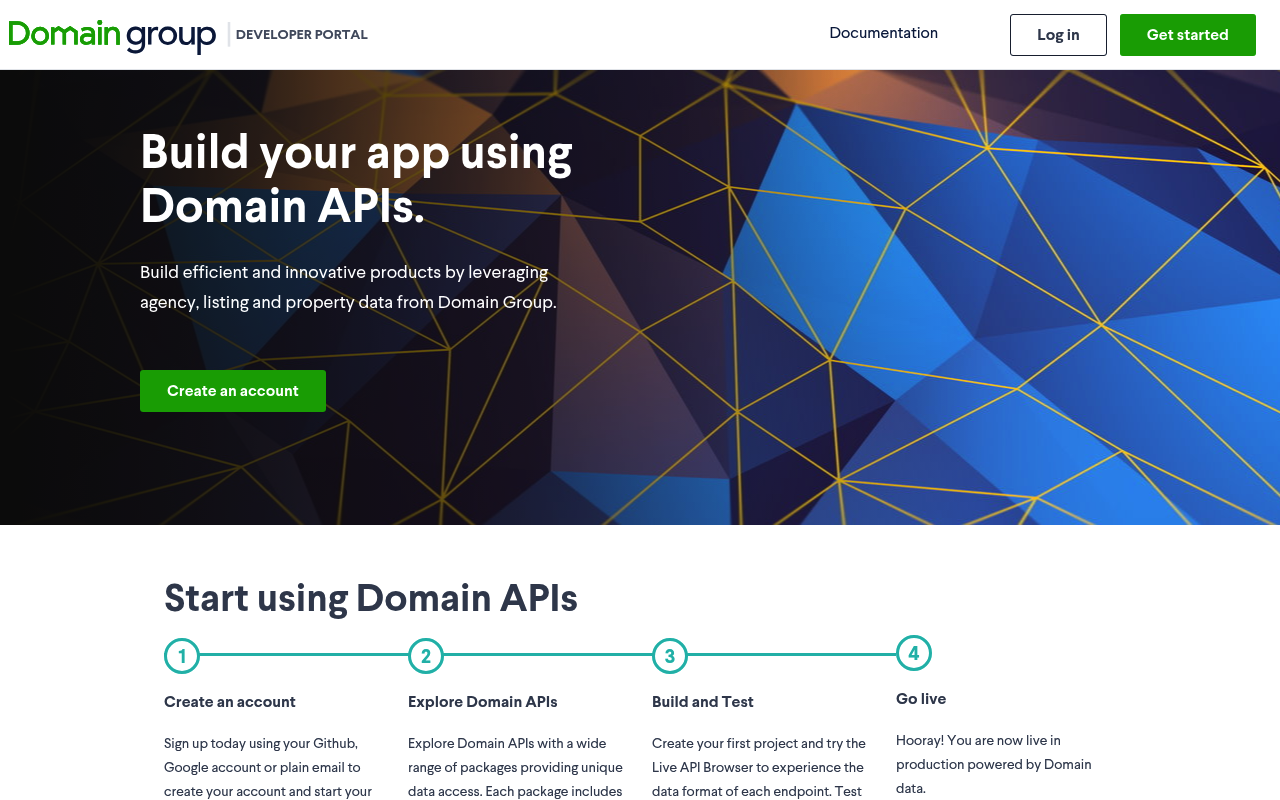1280x800 pixels.
Task: Open the Developer Portal home link
Action: 301,35
